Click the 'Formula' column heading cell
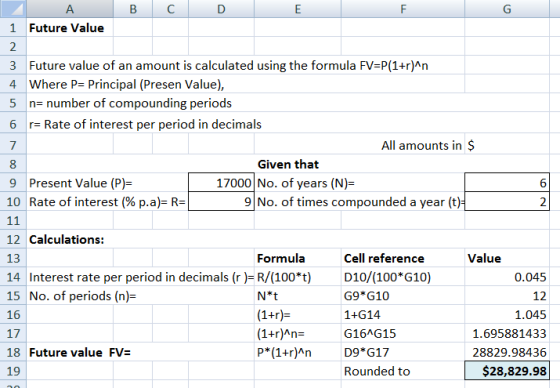This screenshot has height=388, width=560. point(281,258)
